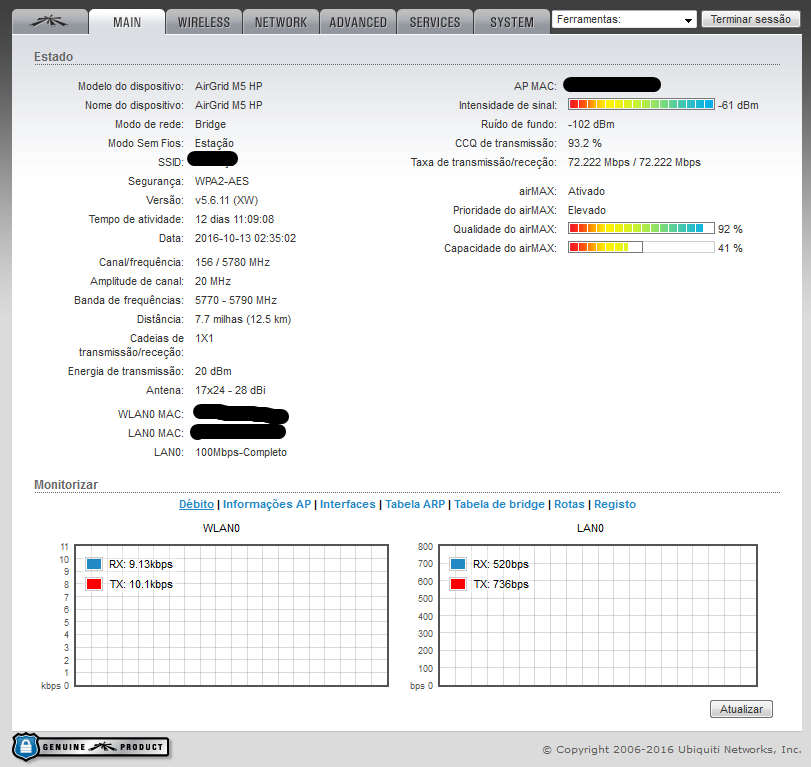This screenshot has height=767, width=811.
Task: Open the Informações AP link
Action: pos(267,504)
